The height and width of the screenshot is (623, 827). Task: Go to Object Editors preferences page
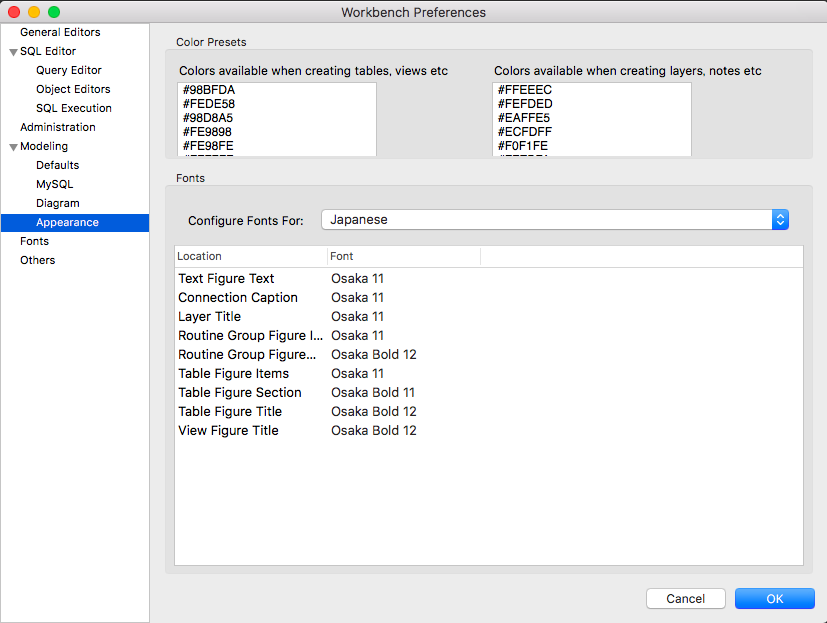(73, 89)
